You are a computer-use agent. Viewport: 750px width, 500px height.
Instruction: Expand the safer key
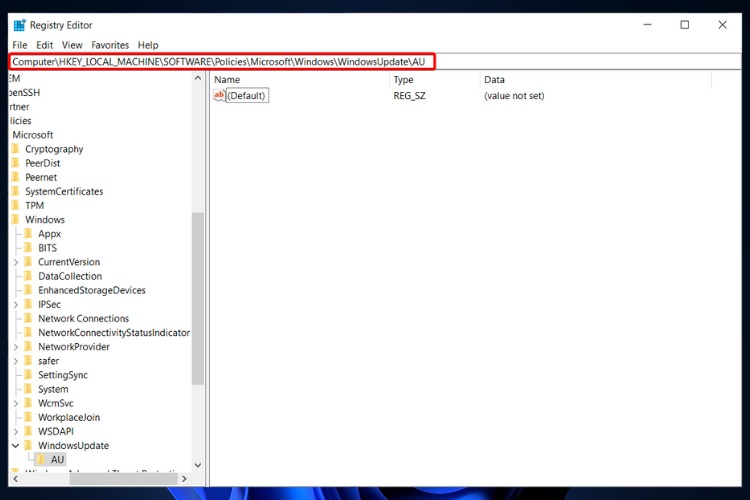(x=15, y=361)
